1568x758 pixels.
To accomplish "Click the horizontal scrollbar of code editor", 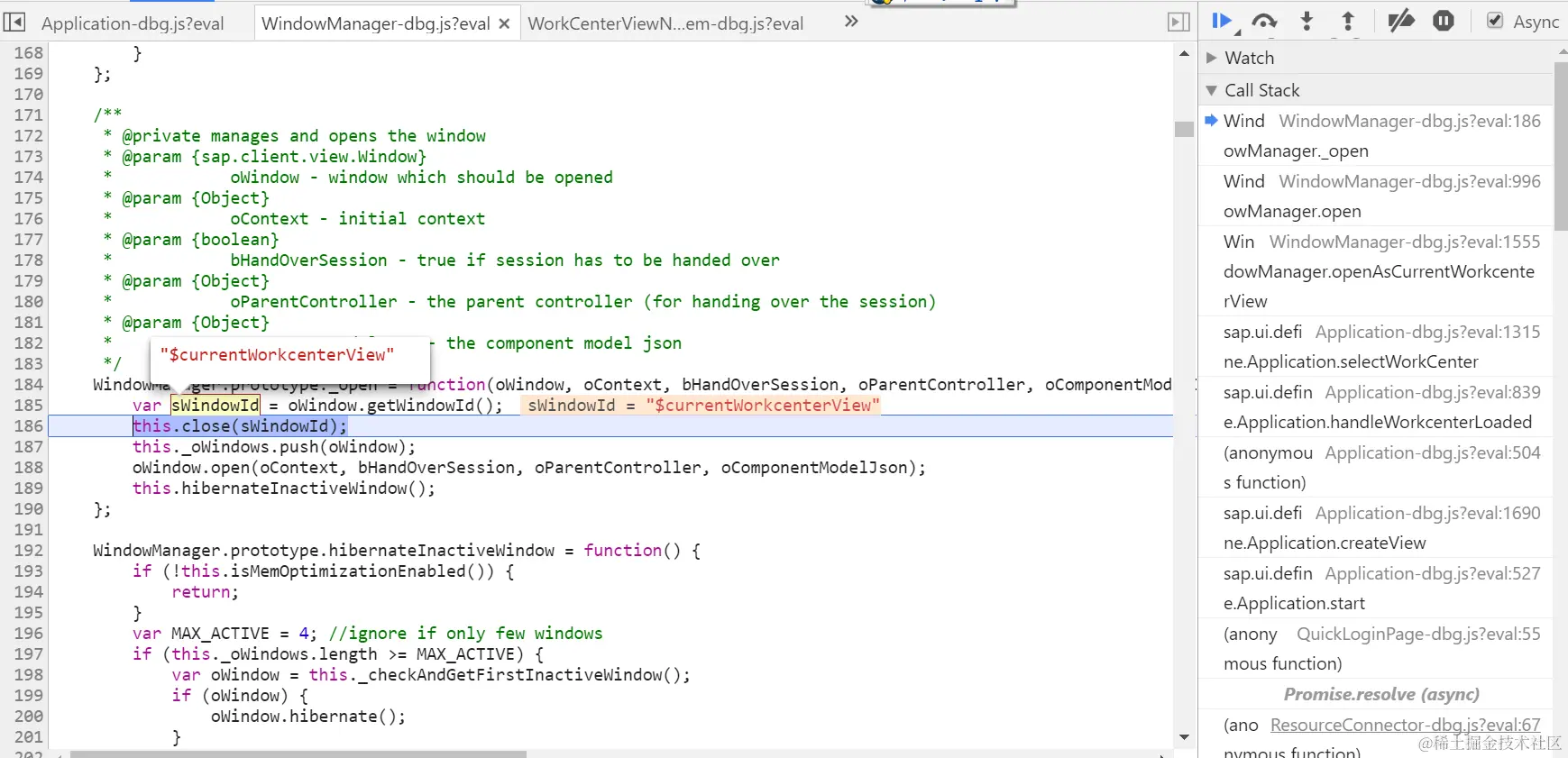I will tap(298, 753).
